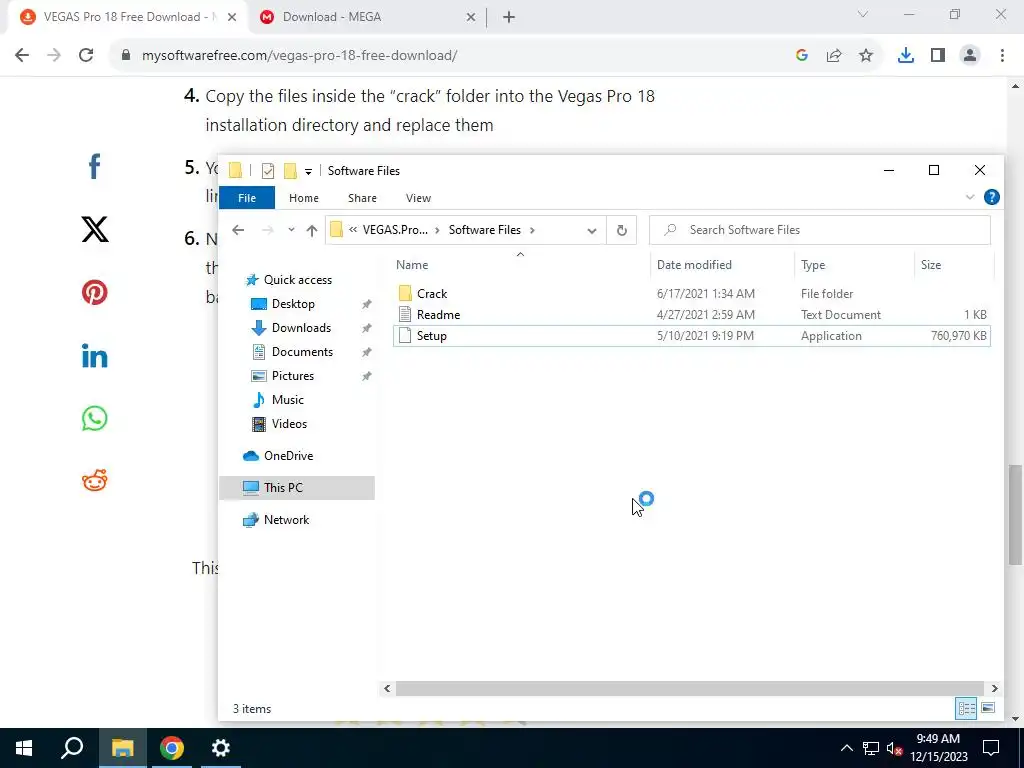
Task: Open taskbar Search
Action: coord(72,748)
